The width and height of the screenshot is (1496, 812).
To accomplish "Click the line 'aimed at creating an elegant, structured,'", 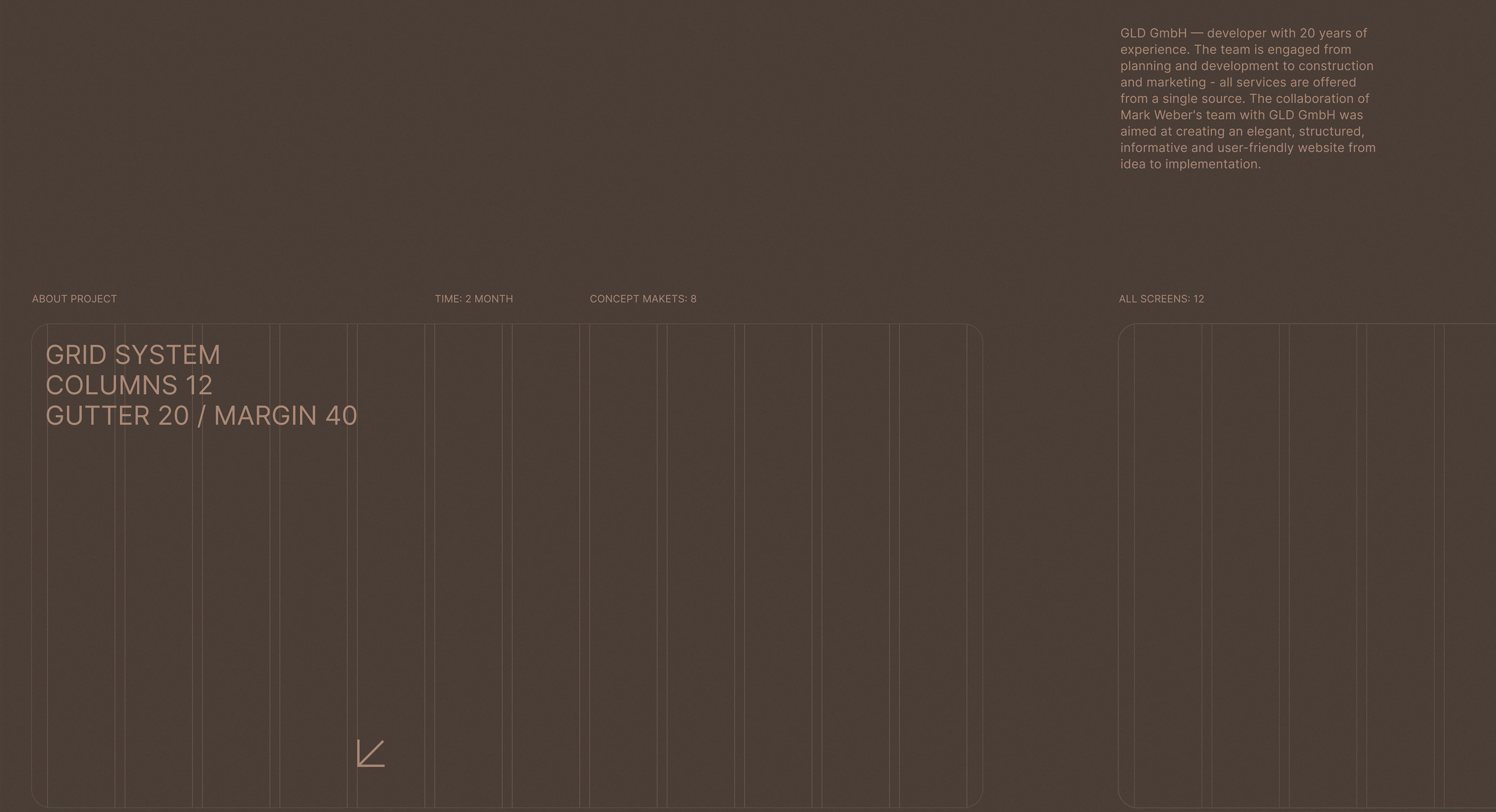I will tap(1242, 131).
